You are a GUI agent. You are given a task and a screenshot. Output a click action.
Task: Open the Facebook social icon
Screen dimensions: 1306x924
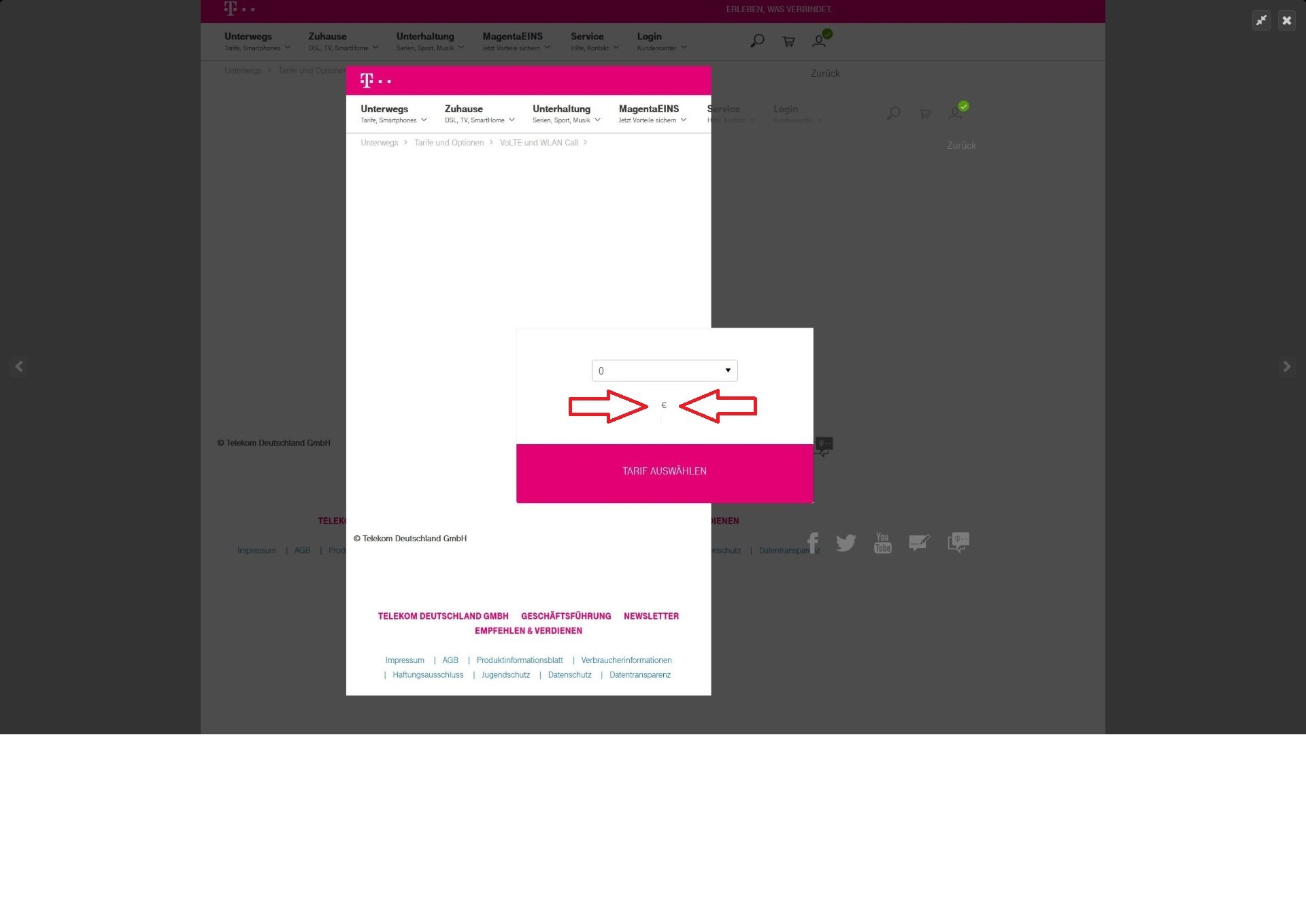tap(813, 543)
